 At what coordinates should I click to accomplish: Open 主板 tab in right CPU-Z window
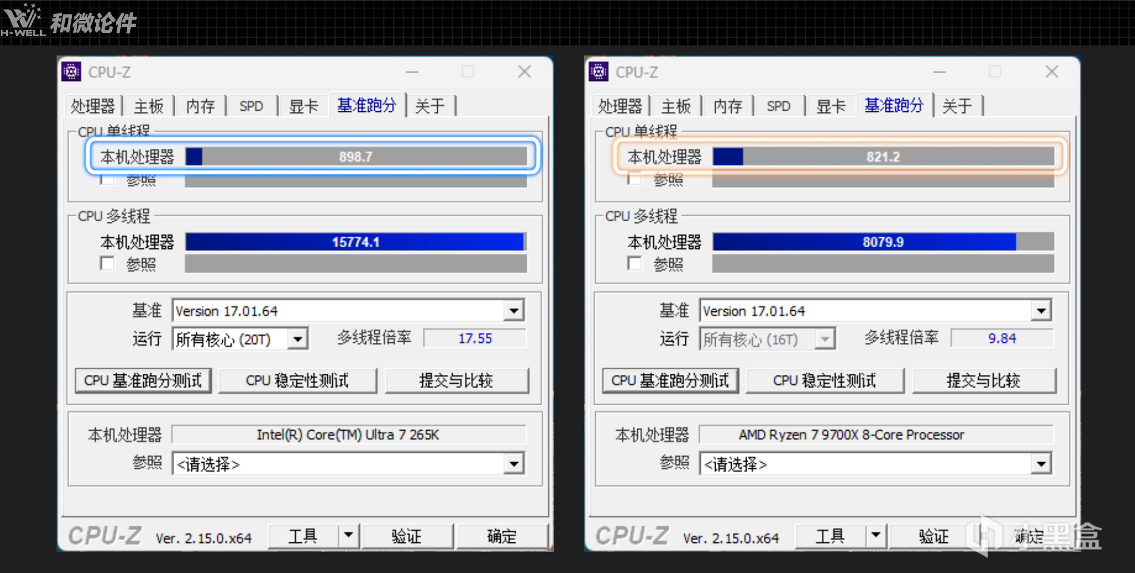(x=677, y=106)
